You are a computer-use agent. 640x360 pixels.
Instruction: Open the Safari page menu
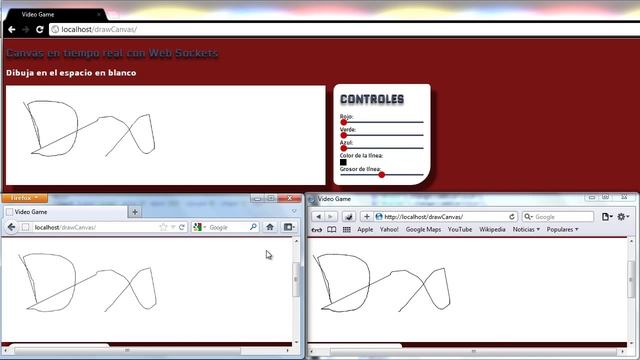pos(607,217)
